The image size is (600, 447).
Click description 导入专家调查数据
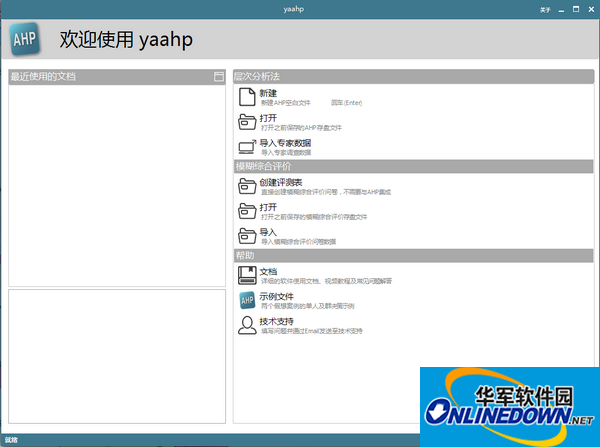point(286,153)
